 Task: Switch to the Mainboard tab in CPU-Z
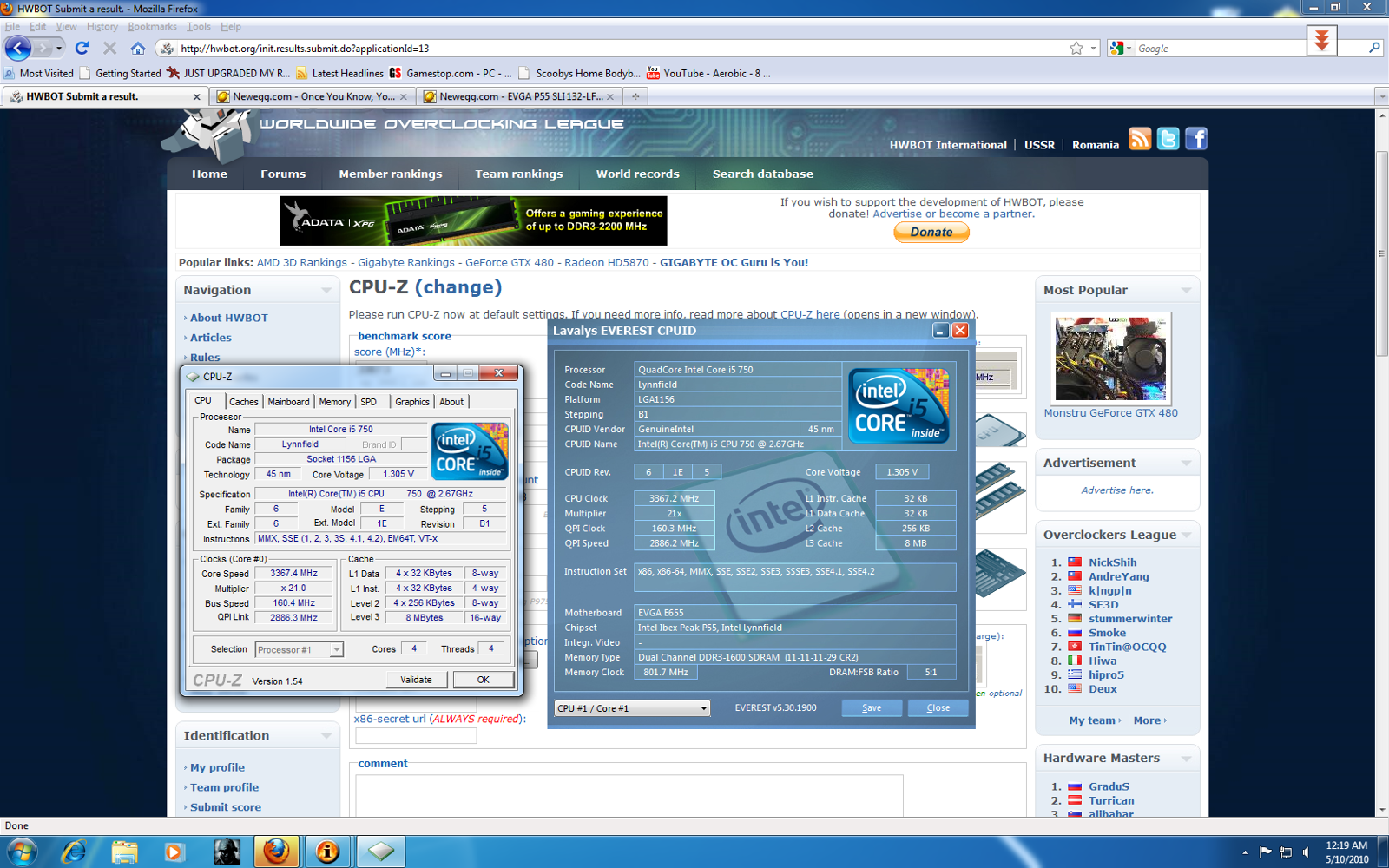(x=288, y=402)
